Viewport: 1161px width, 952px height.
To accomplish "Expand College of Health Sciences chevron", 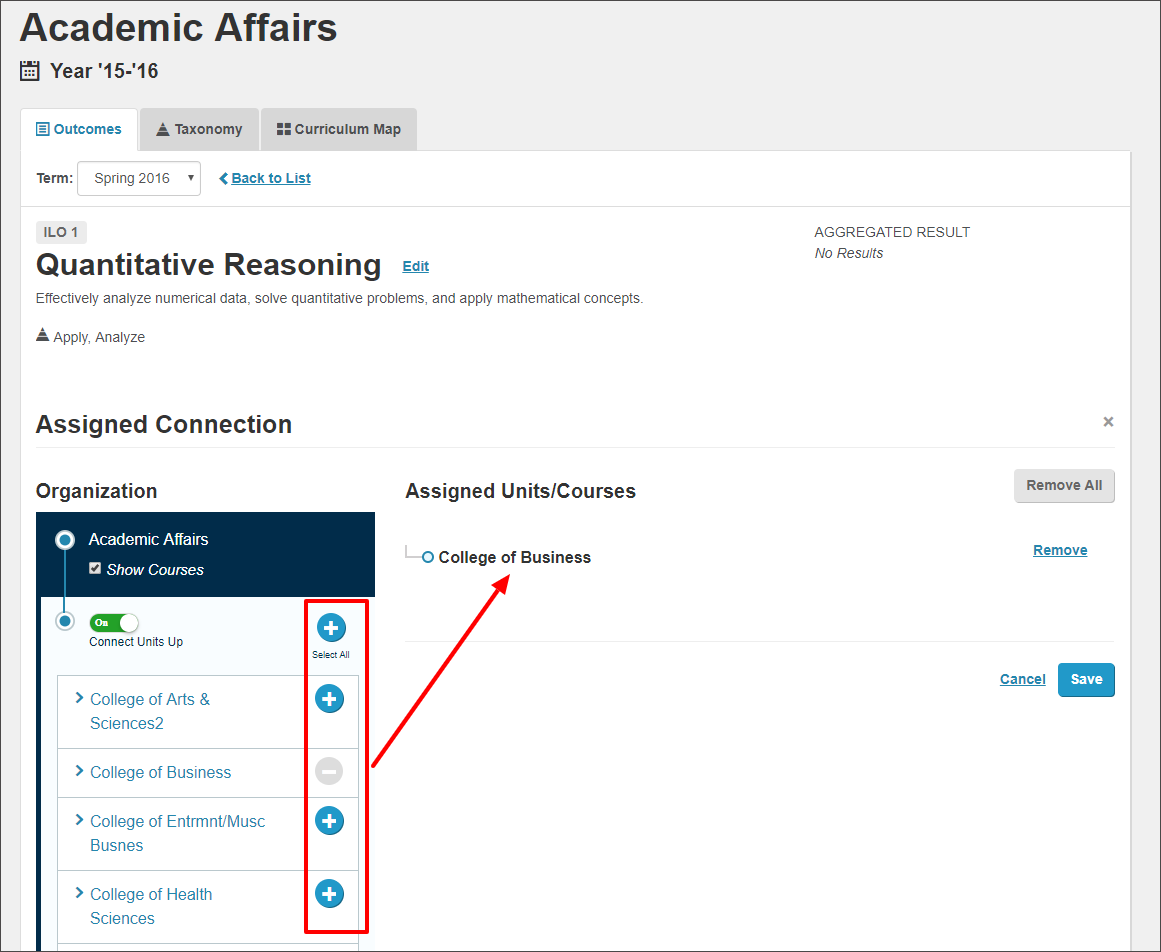I will point(79,894).
